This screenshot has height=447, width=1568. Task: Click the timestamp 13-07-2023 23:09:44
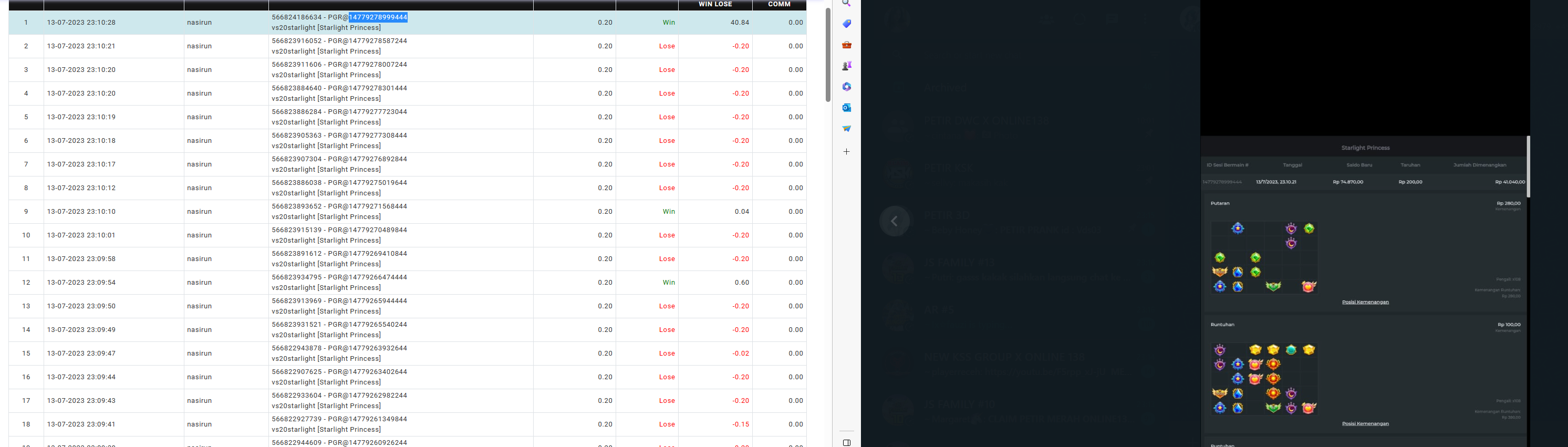click(x=81, y=377)
